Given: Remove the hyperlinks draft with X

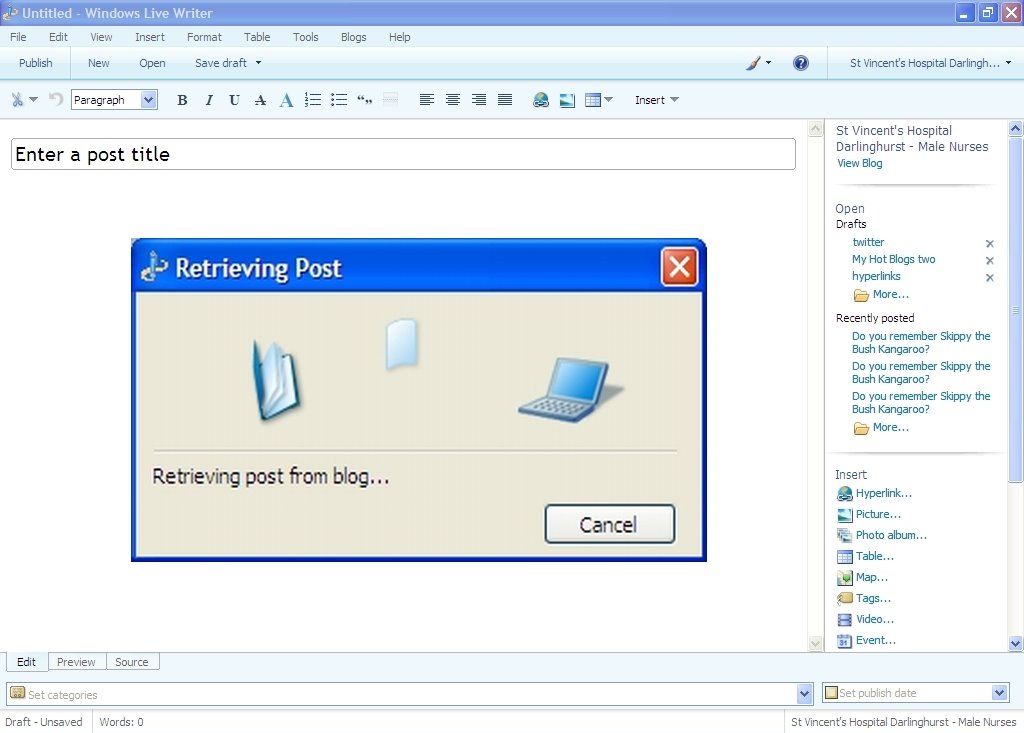Looking at the screenshot, I should pyautogui.click(x=989, y=277).
